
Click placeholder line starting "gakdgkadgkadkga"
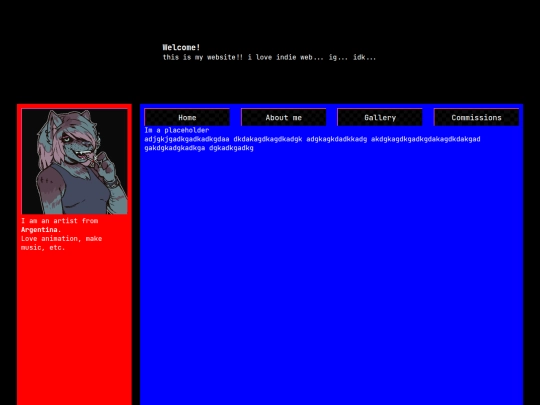199,148
